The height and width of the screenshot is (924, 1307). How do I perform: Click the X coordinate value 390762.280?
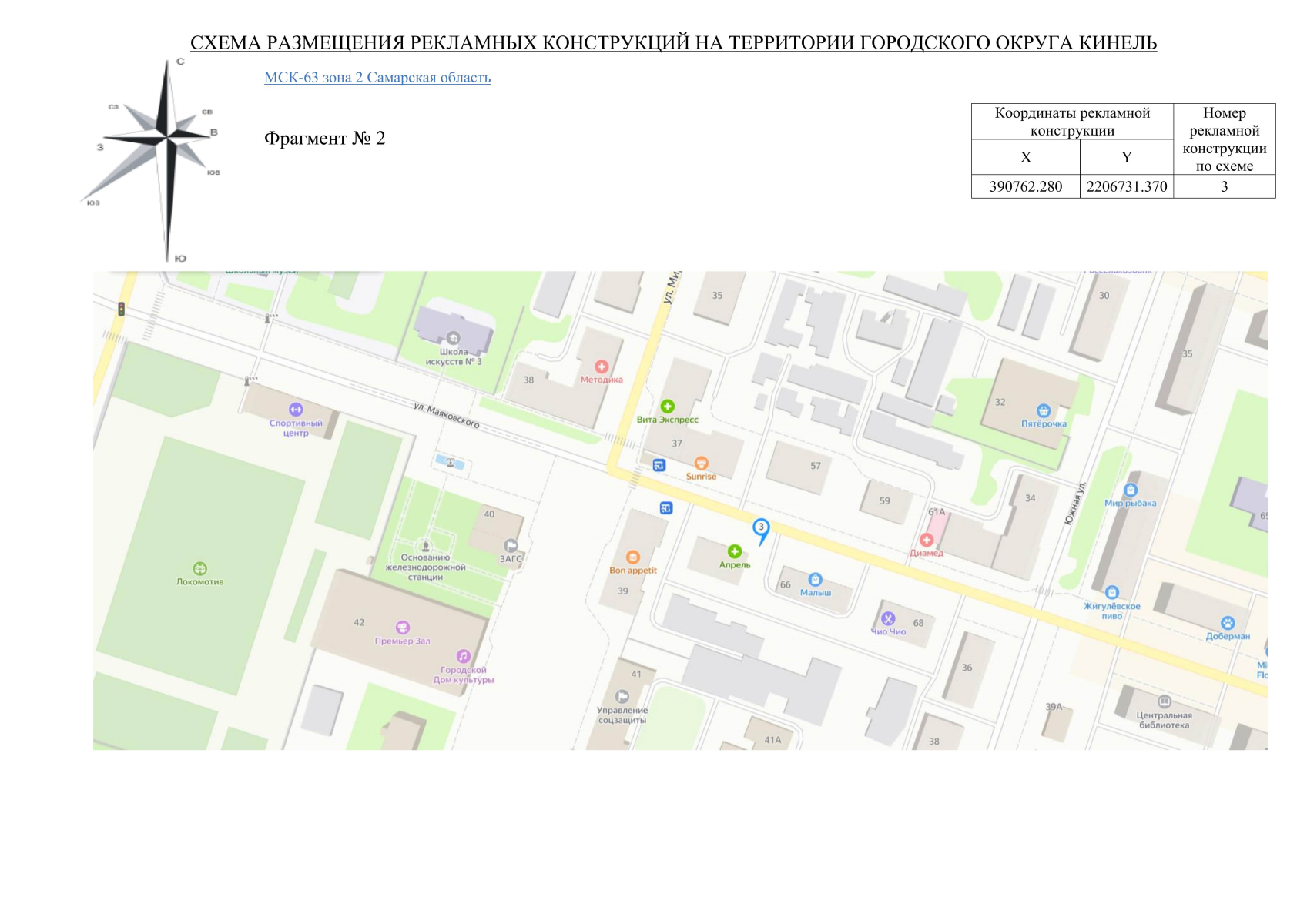click(x=1025, y=187)
